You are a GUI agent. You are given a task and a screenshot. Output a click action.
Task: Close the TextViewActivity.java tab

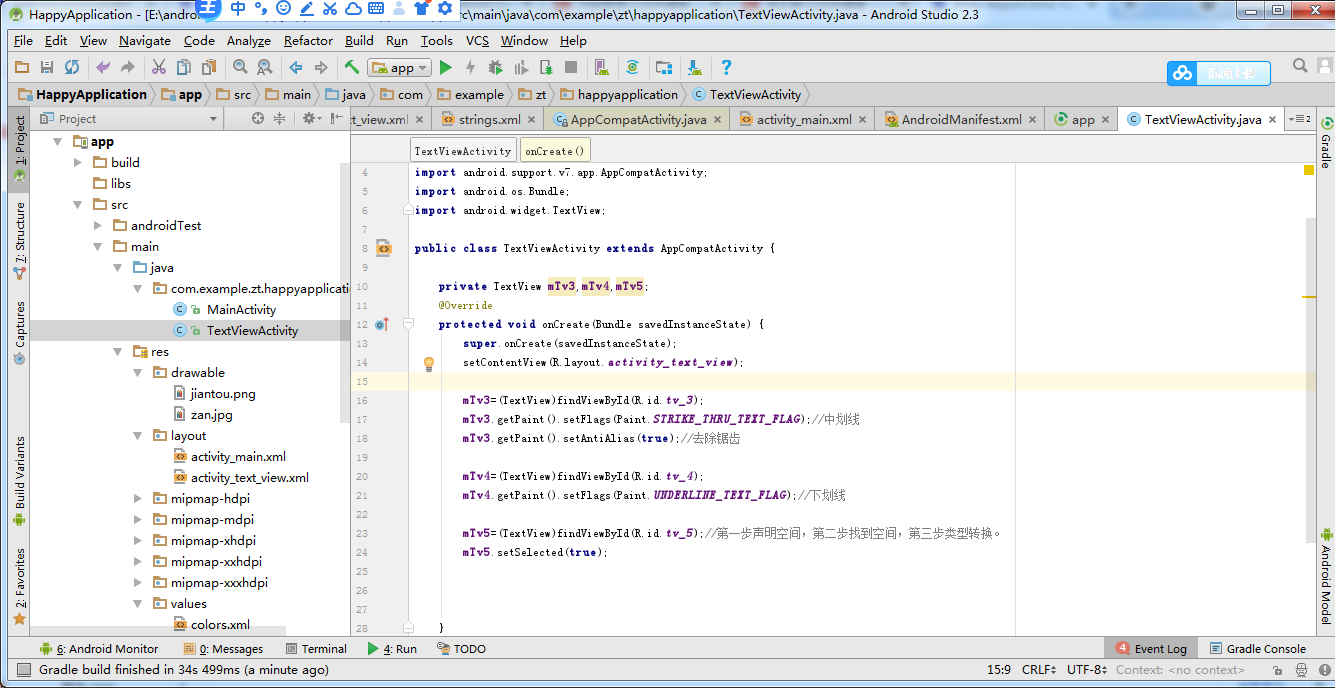[1273, 119]
